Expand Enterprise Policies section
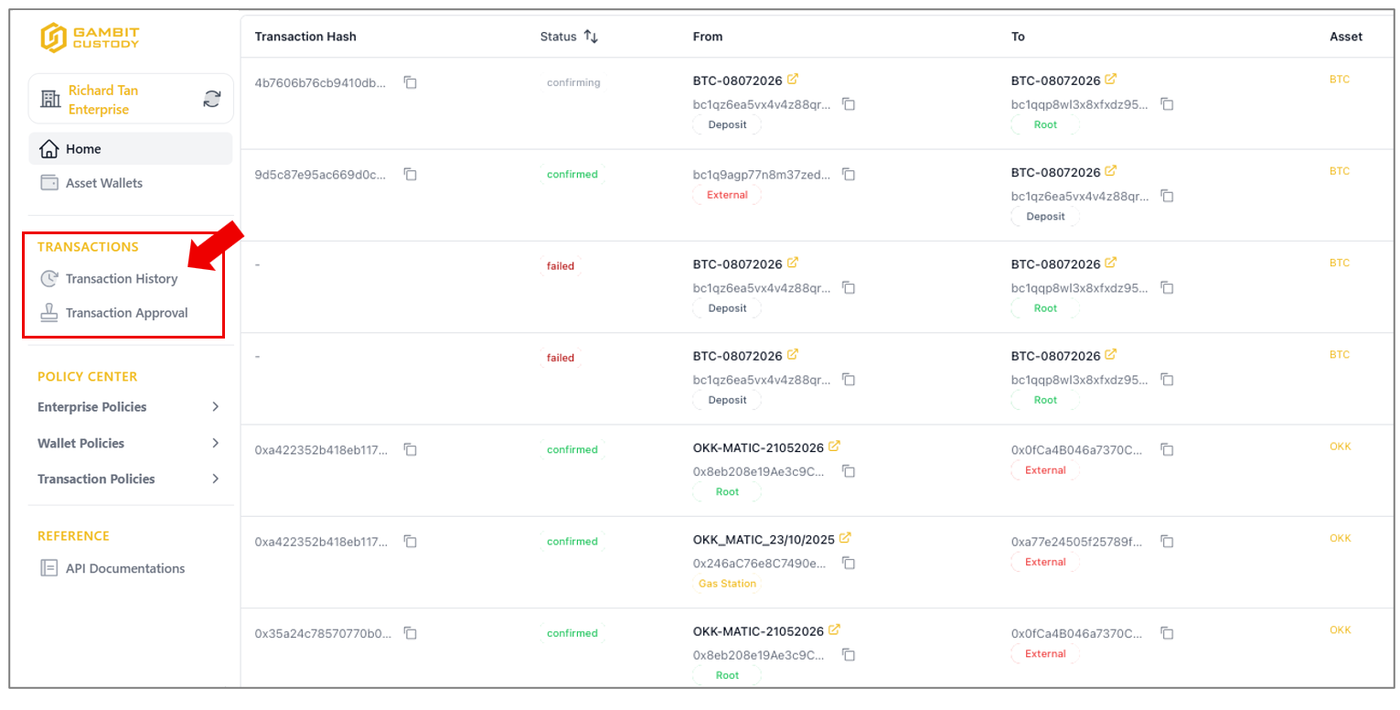1400x710 pixels. [x=129, y=407]
